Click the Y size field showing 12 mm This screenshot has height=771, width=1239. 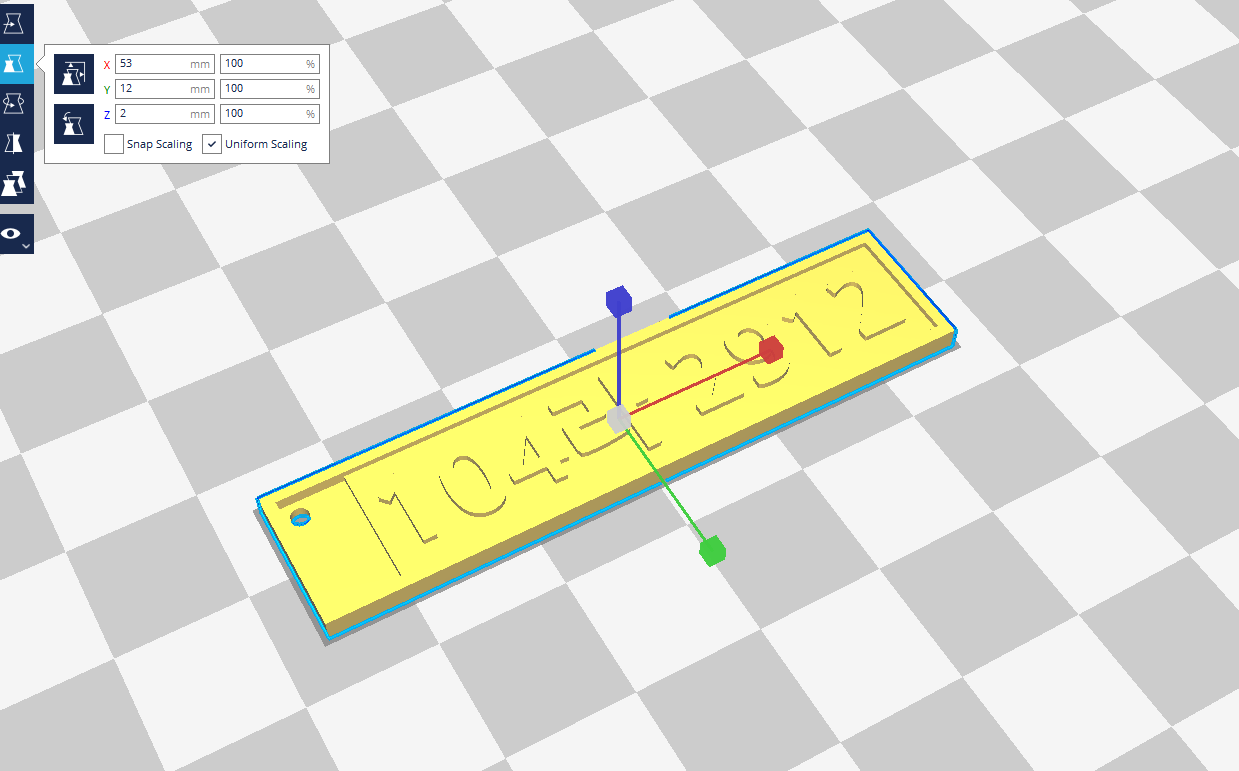[165, 88]
